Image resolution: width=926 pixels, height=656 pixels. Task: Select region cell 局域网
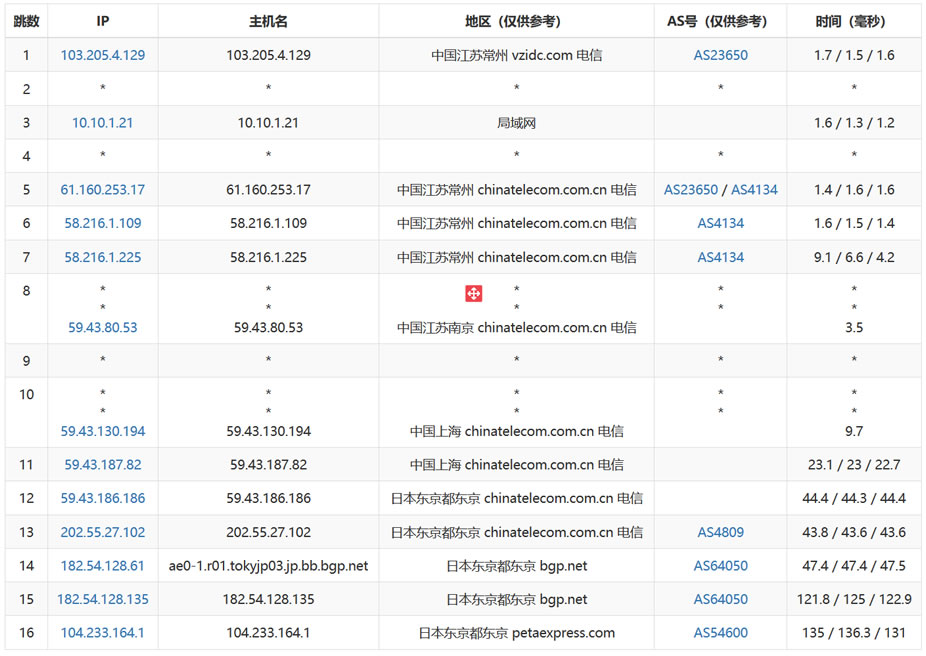pos(516,123)
